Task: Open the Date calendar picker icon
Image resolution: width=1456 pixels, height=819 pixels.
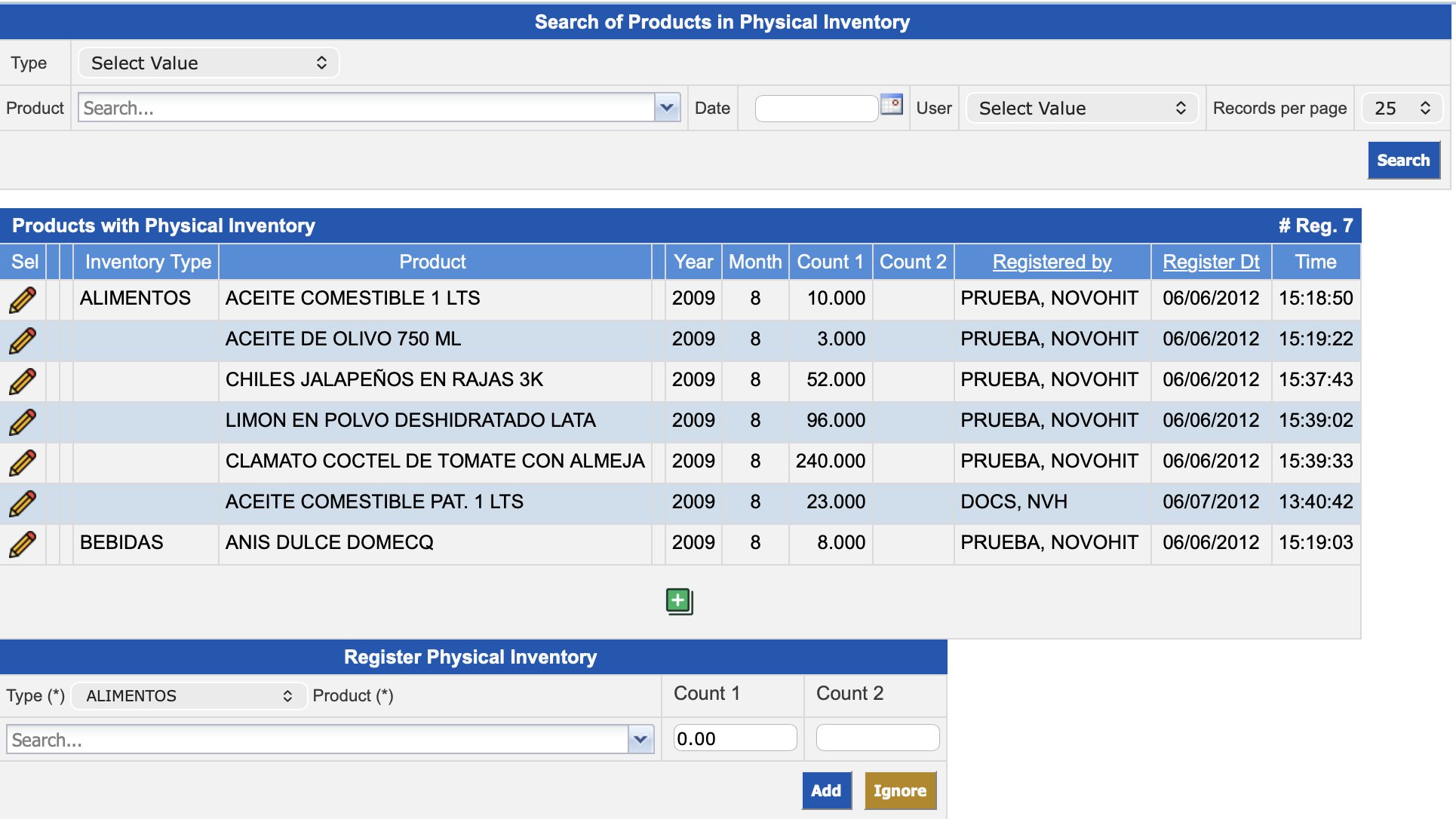Action: point(891,105)
